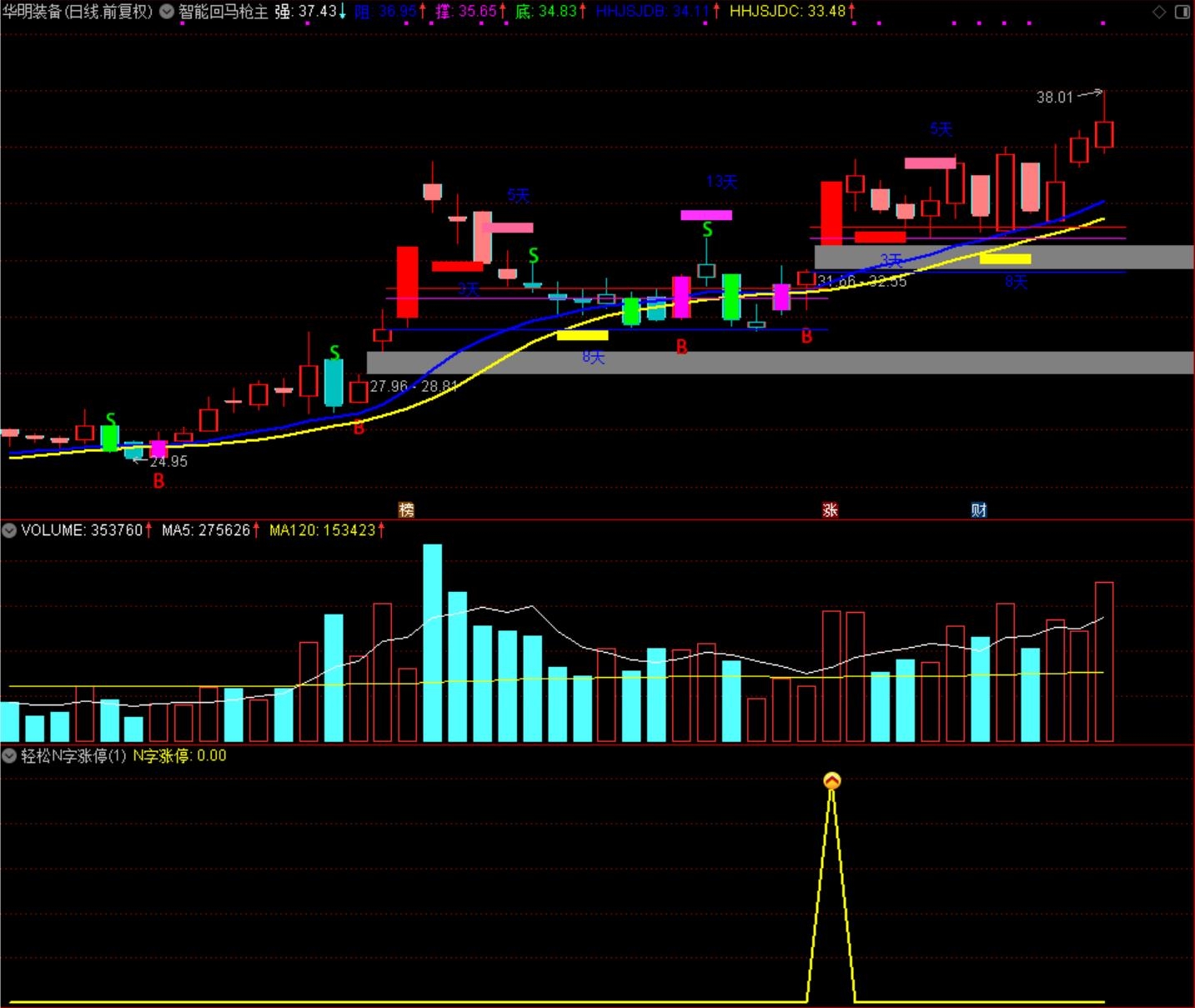Open the indicator dropdown beside 智能回马枪主
This screenshot has width=1195, height=1008.
(167, 12)
